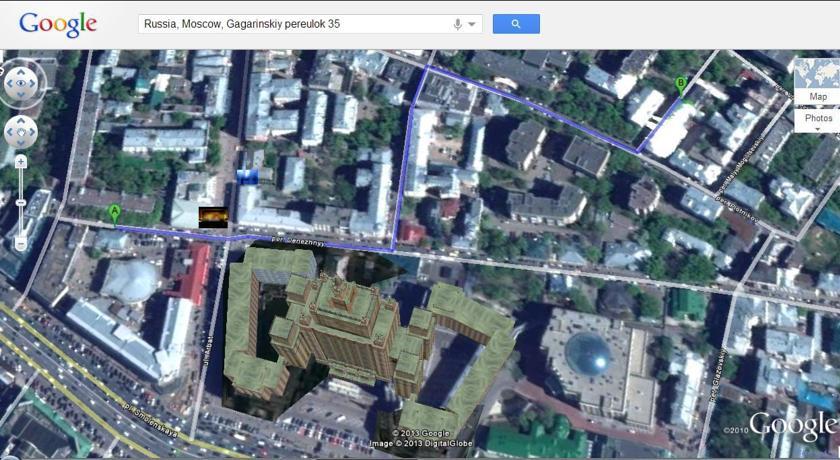The height and width of the screenshot is (460, 840).
Task: Select green route marker A
Action: point(114,214)
